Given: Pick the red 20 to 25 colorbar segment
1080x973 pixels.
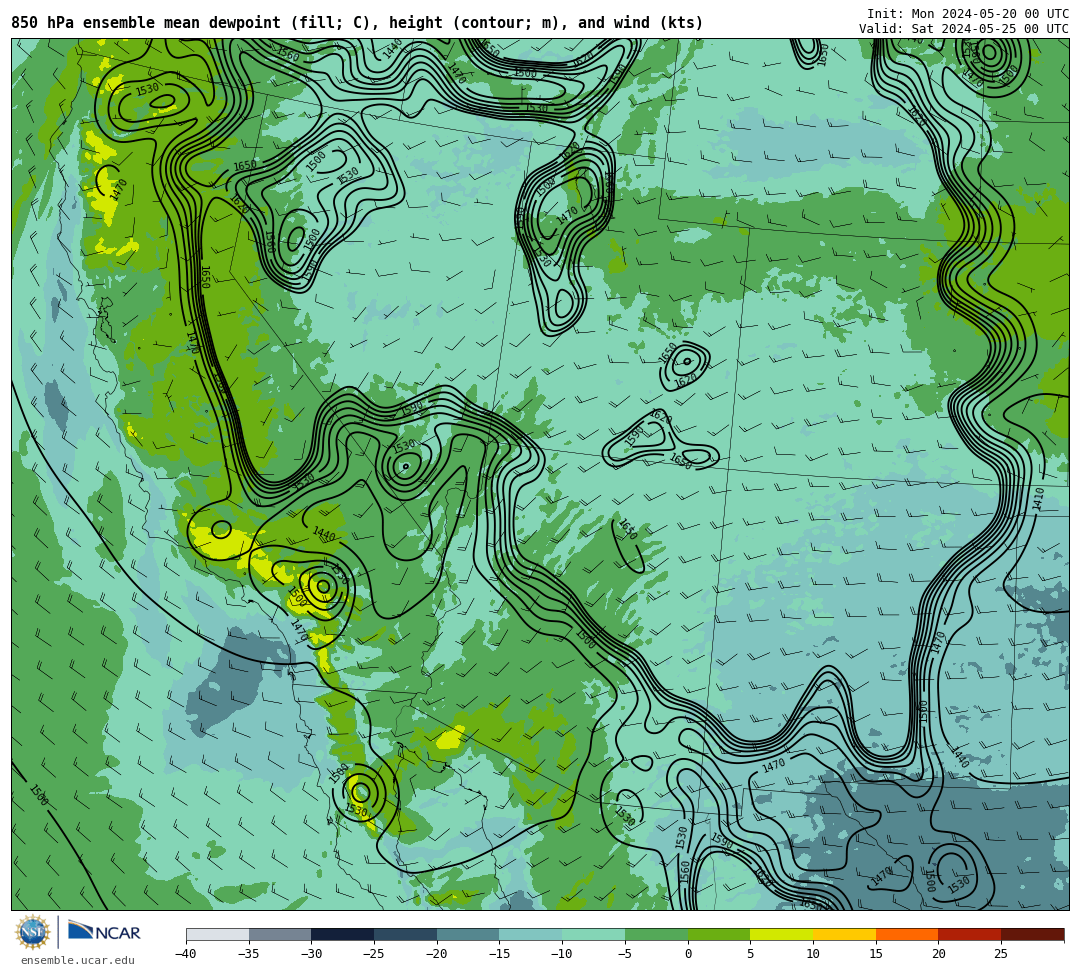Looking at the screenshot, I should [970, 934].
